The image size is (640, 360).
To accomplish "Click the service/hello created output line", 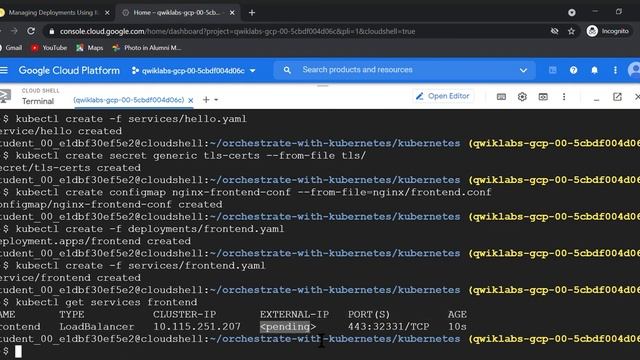I will coord(61,131).
